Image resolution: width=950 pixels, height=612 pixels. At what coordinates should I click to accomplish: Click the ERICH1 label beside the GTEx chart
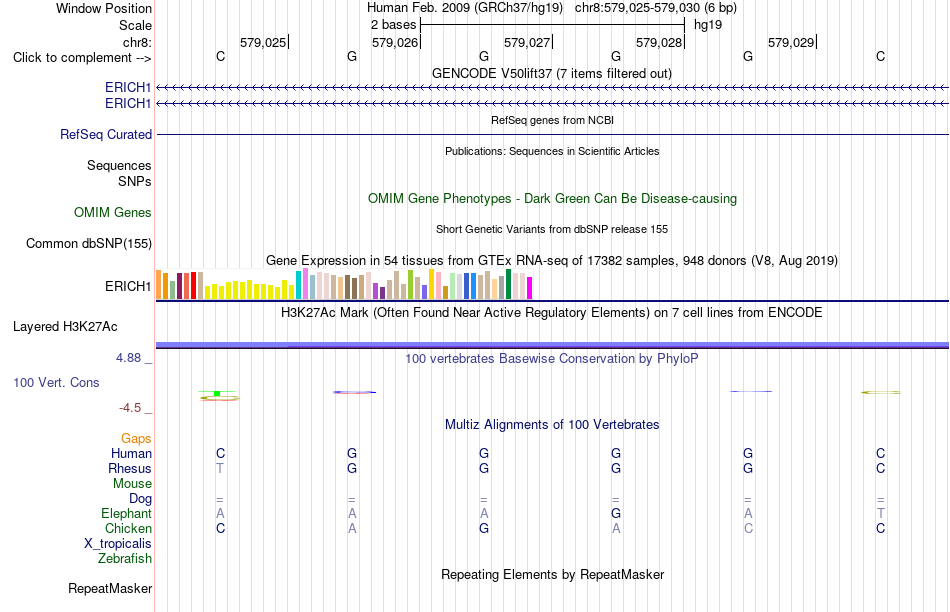128,286
